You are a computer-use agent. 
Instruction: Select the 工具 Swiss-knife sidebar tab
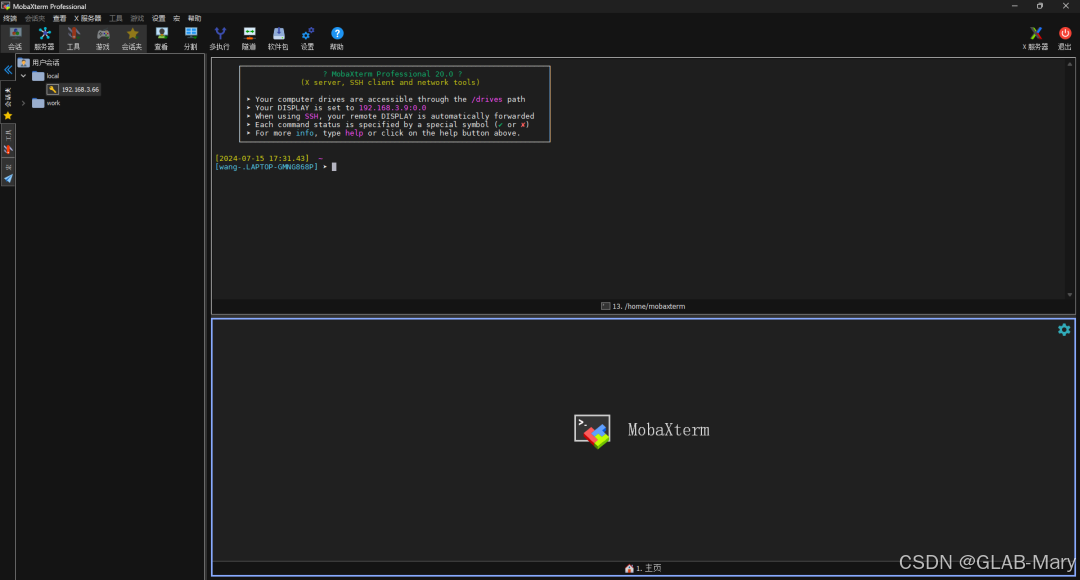click(8, 143)
